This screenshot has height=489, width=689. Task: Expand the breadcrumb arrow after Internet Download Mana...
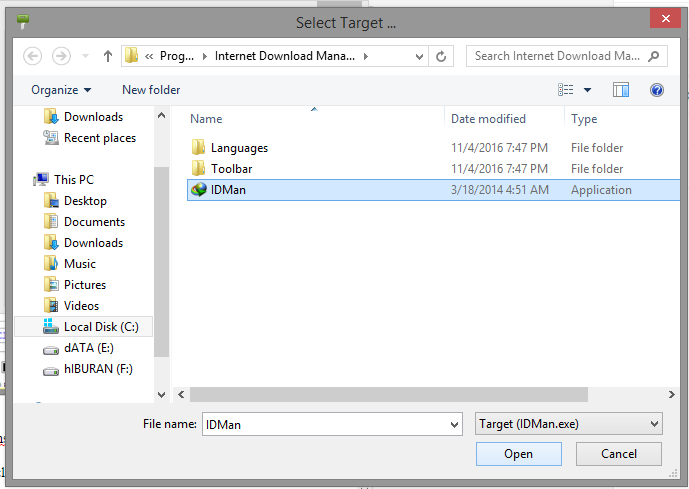[366, 56]
